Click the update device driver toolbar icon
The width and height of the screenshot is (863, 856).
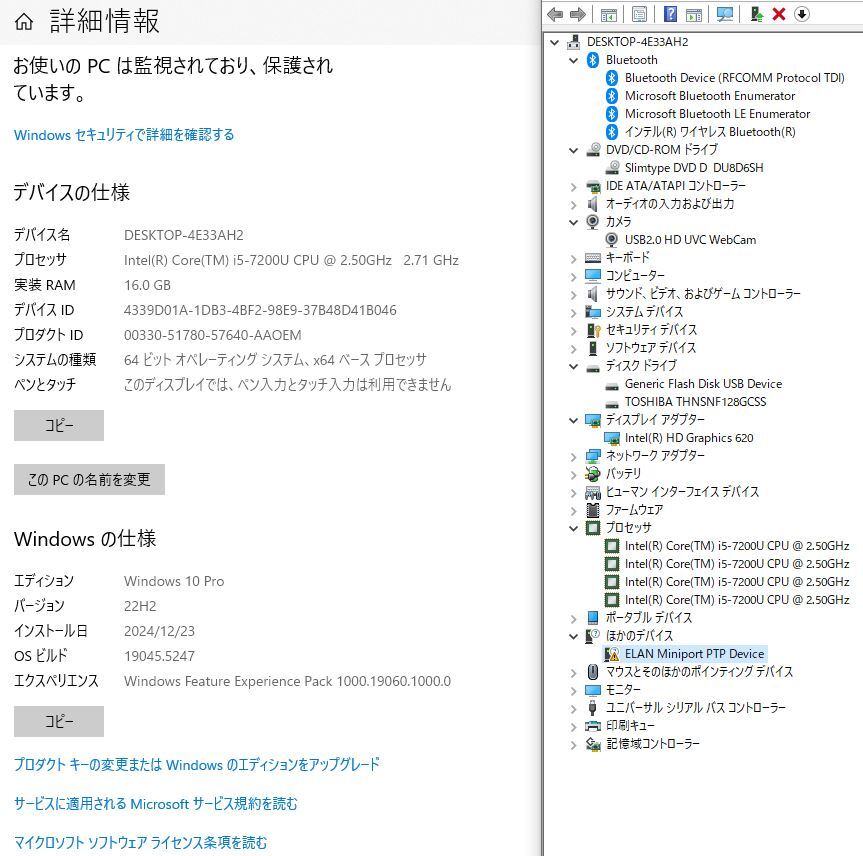[757, 14]
